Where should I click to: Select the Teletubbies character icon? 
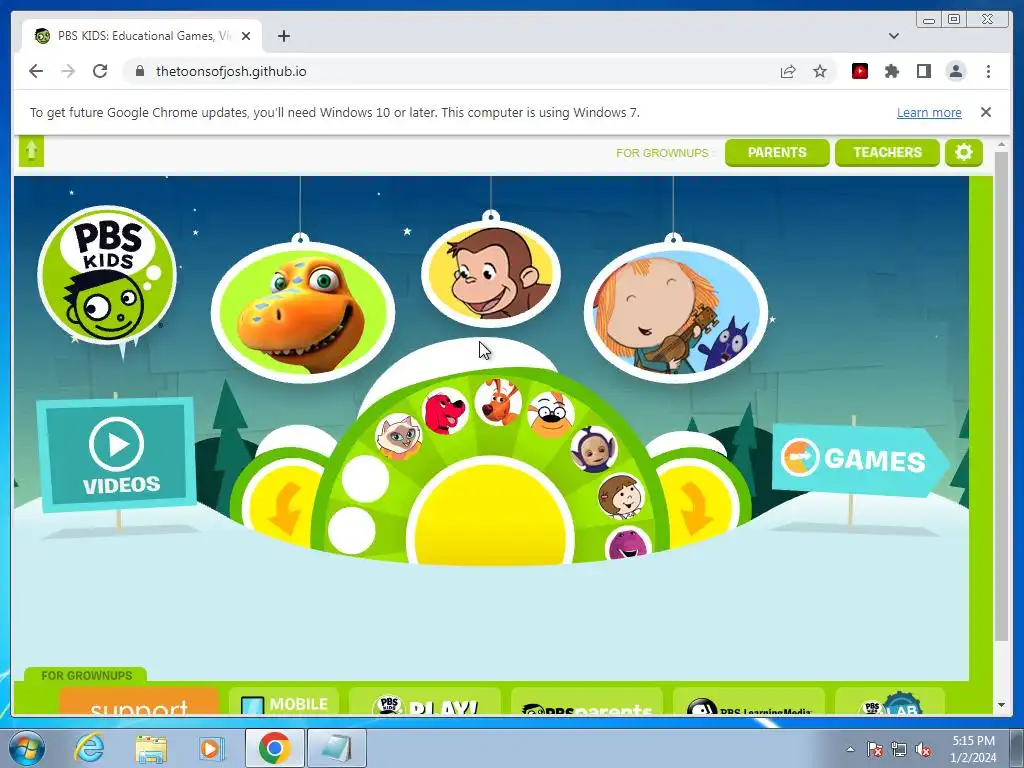(x=593, y=449)
